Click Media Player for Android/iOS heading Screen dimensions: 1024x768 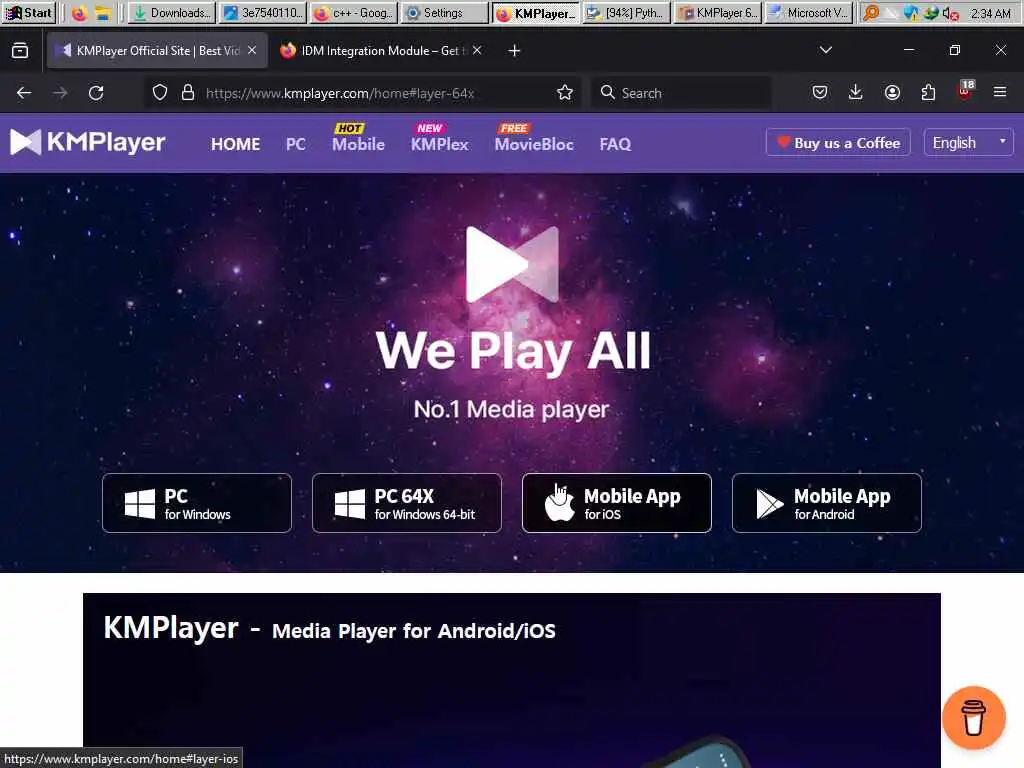tap(413, 631)
